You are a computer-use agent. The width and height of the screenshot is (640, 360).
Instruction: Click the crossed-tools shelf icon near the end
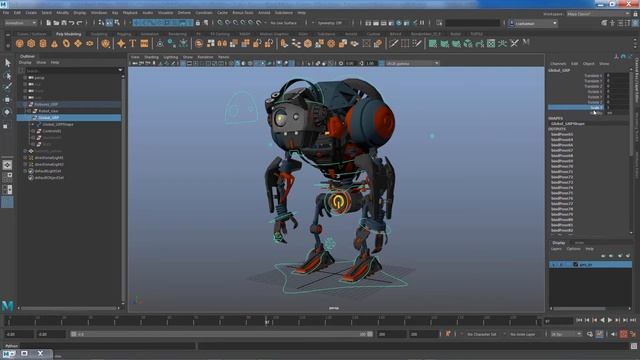514,43
